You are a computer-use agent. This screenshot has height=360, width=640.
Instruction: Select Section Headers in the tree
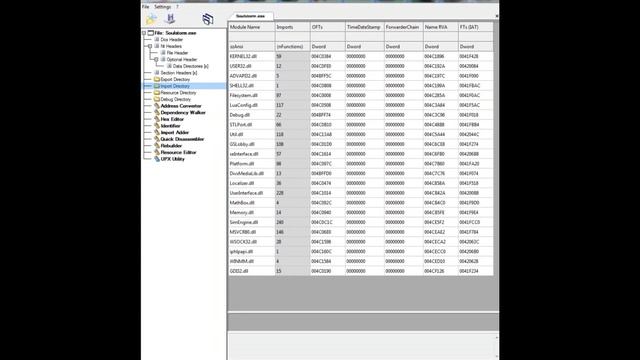tap(179, 73)
